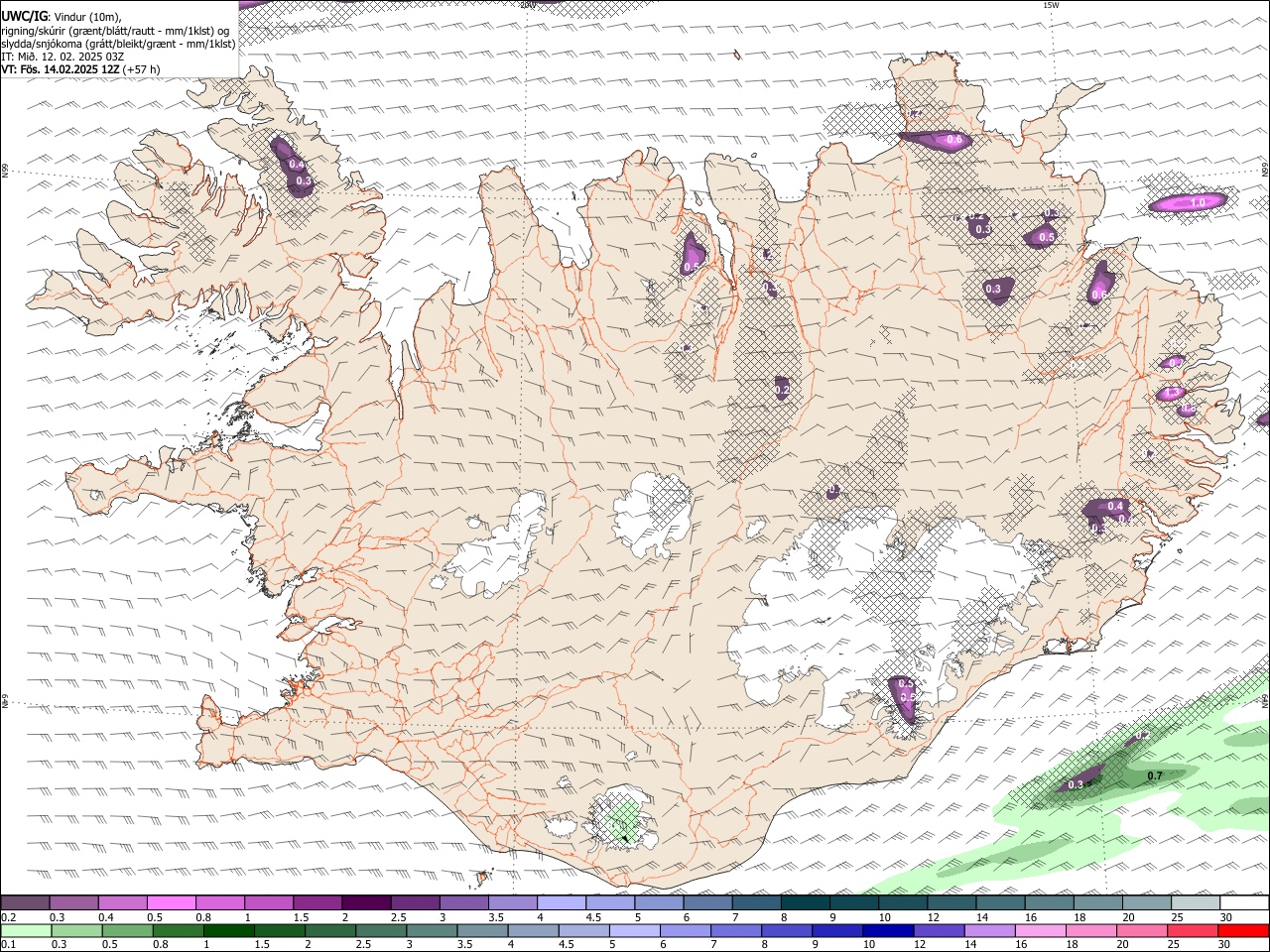Click the 'rigning/skúrir' legend description line

tap(114, 31)
